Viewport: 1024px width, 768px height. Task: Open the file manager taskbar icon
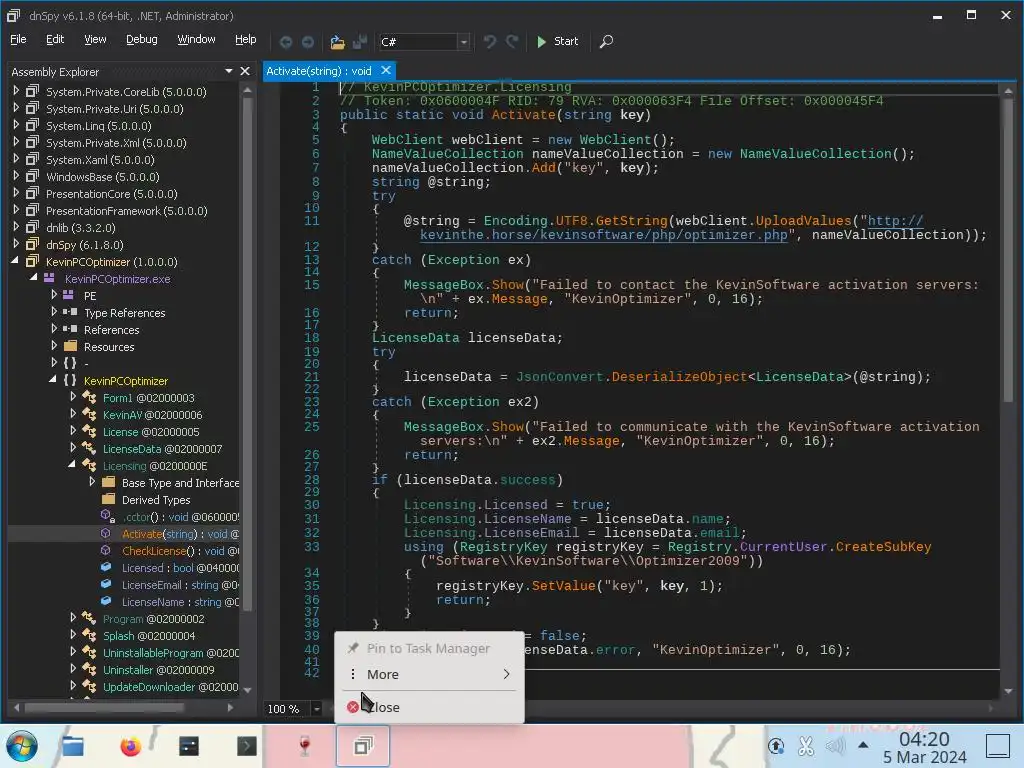[x=72, y=746]
